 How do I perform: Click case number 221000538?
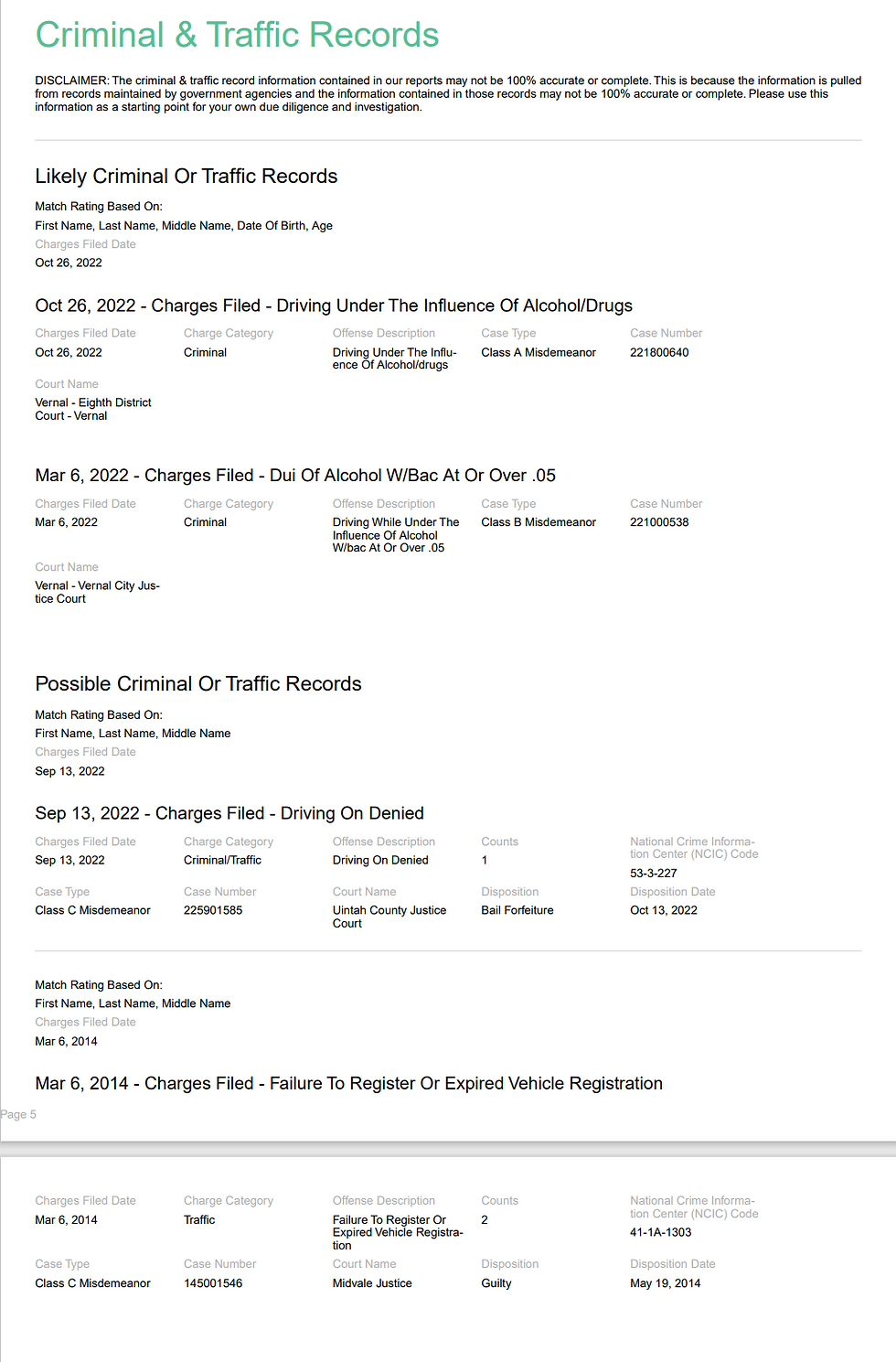click(x=659, y=522)
